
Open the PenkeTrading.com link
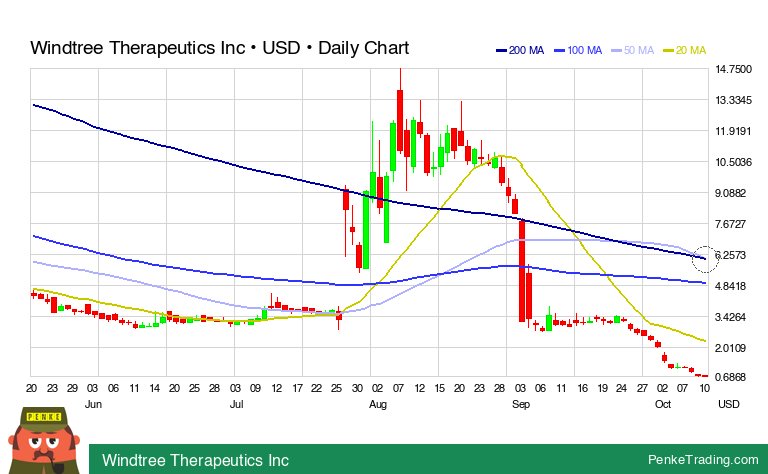pos(703,459)
